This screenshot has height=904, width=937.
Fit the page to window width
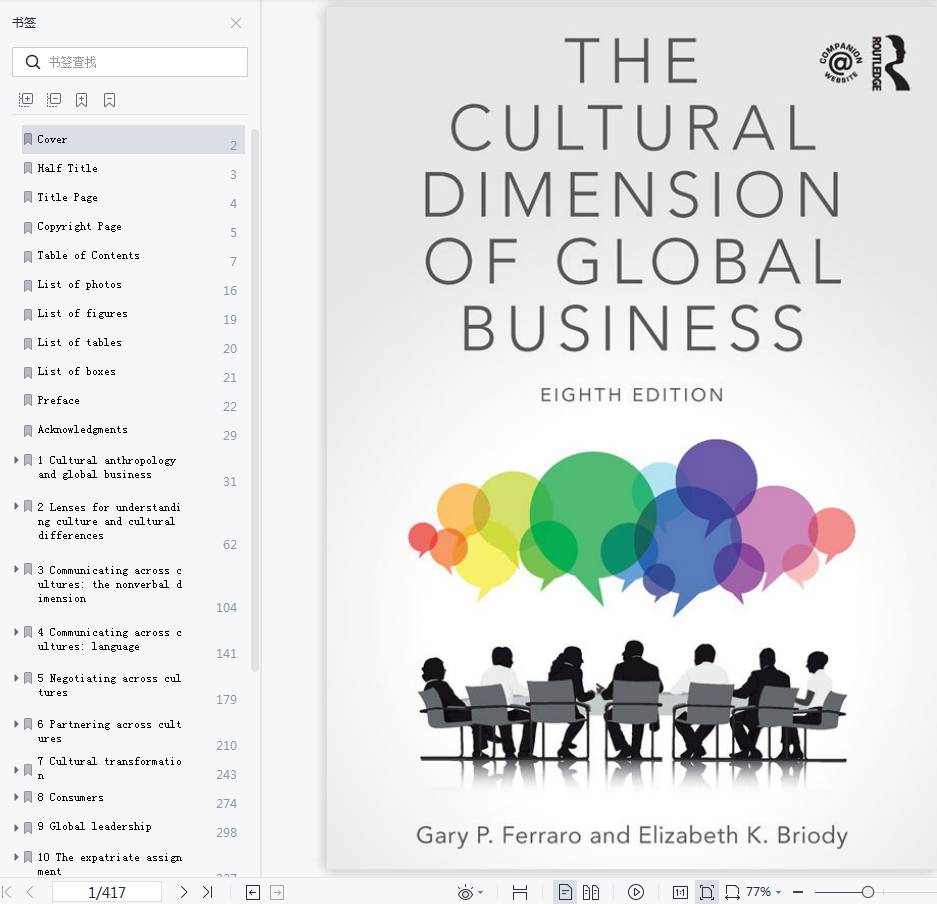coord(520,893)
